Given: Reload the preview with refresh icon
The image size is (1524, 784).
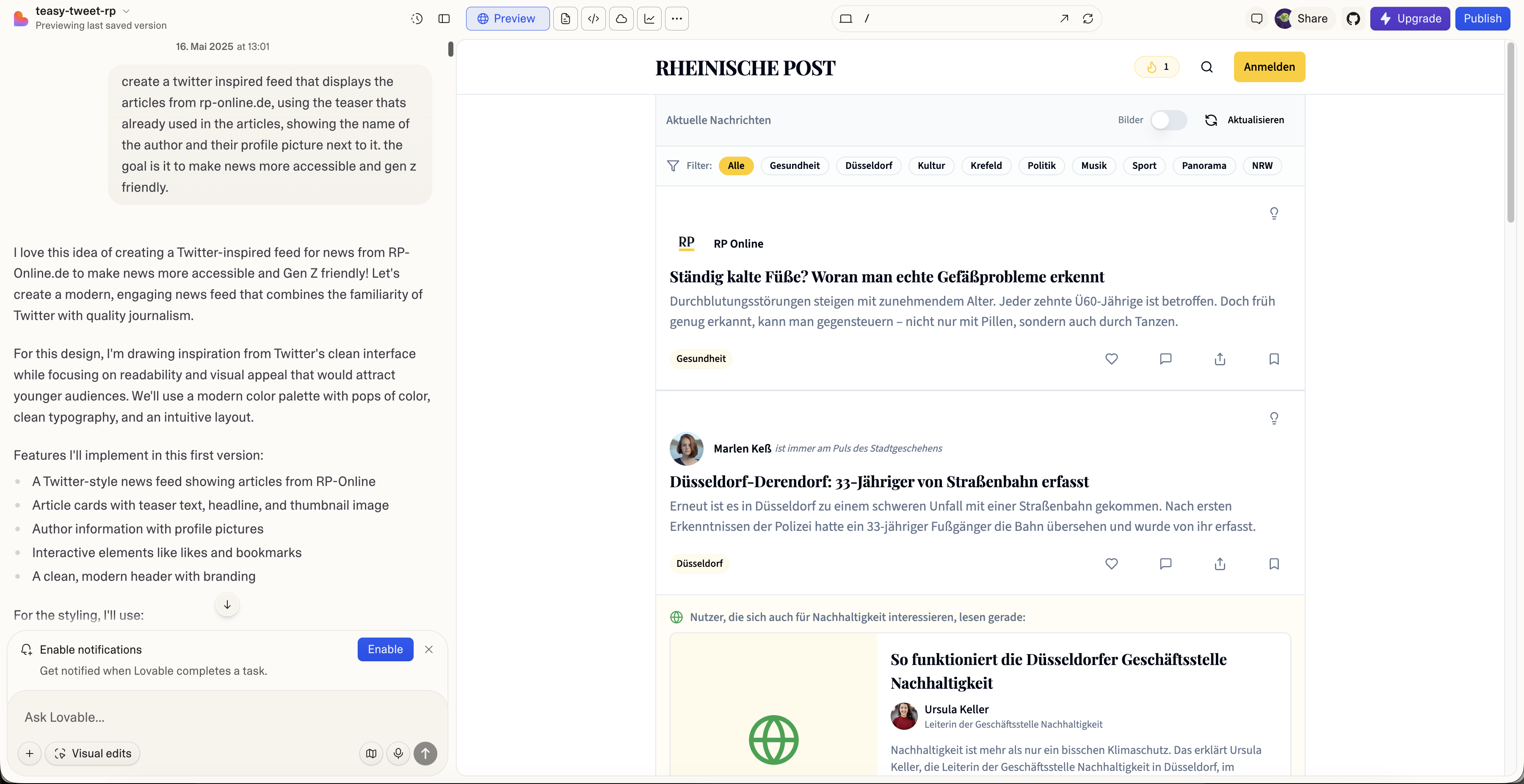Looking at the screenshot, I should tap(1088, 18).
